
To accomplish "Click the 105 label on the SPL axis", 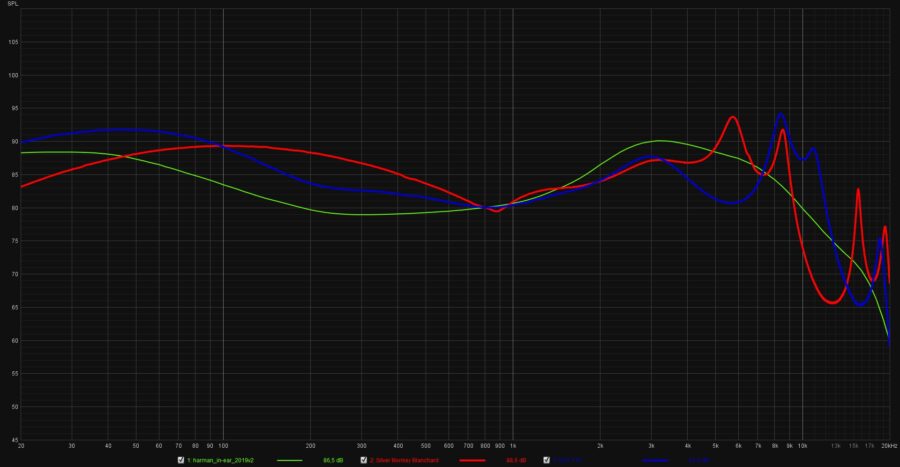I will pyautogui.click(x=13, y=42).
